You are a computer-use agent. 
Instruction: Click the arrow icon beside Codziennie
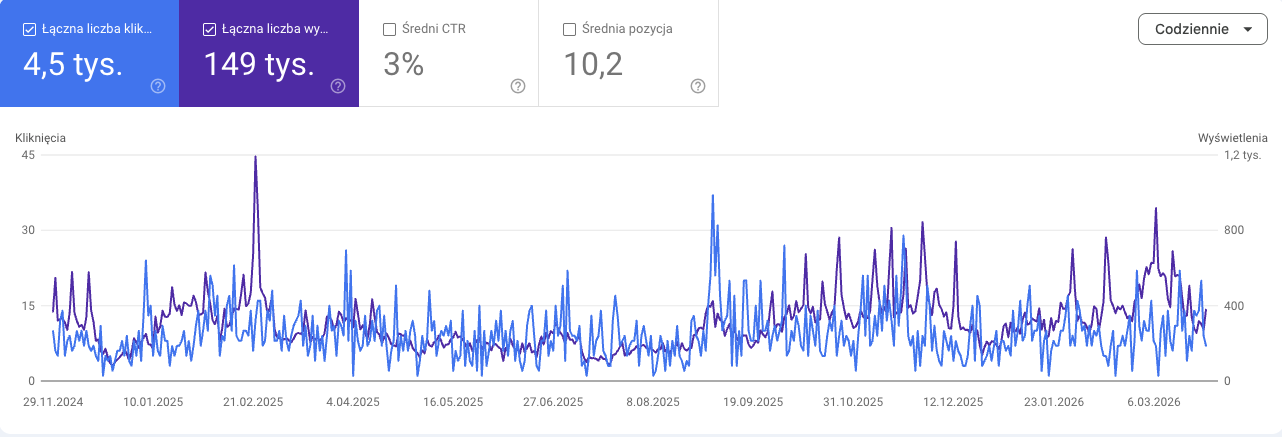(x=1247, y=29)
